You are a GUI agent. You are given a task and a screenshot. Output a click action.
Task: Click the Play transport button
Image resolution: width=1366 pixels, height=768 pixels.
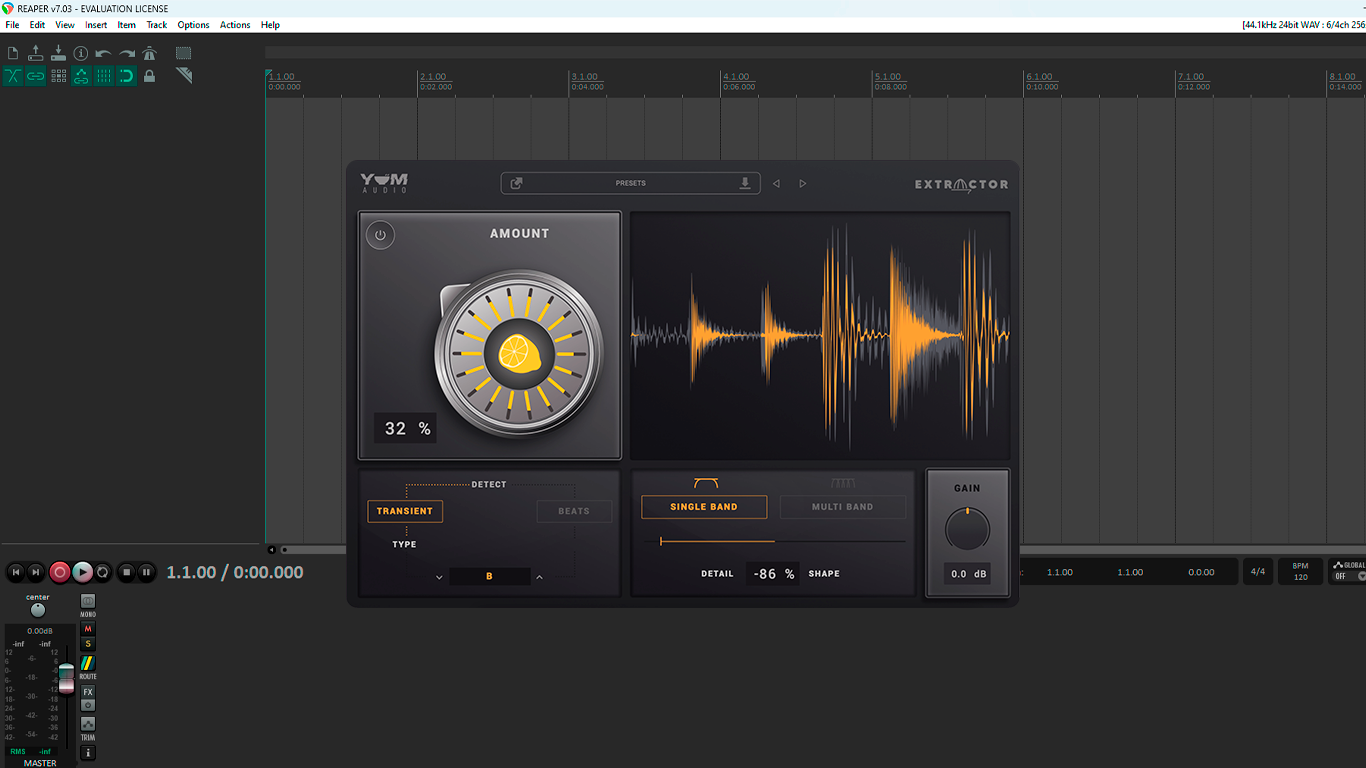pyautogui.click(x=83, y=572)
